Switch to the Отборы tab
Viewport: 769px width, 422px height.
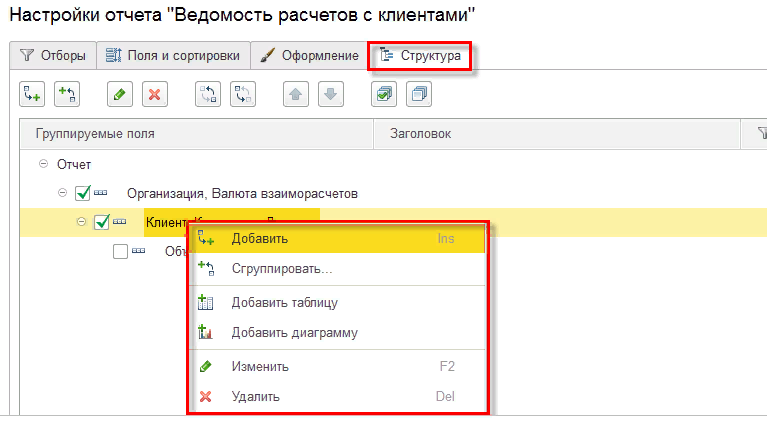53,56
